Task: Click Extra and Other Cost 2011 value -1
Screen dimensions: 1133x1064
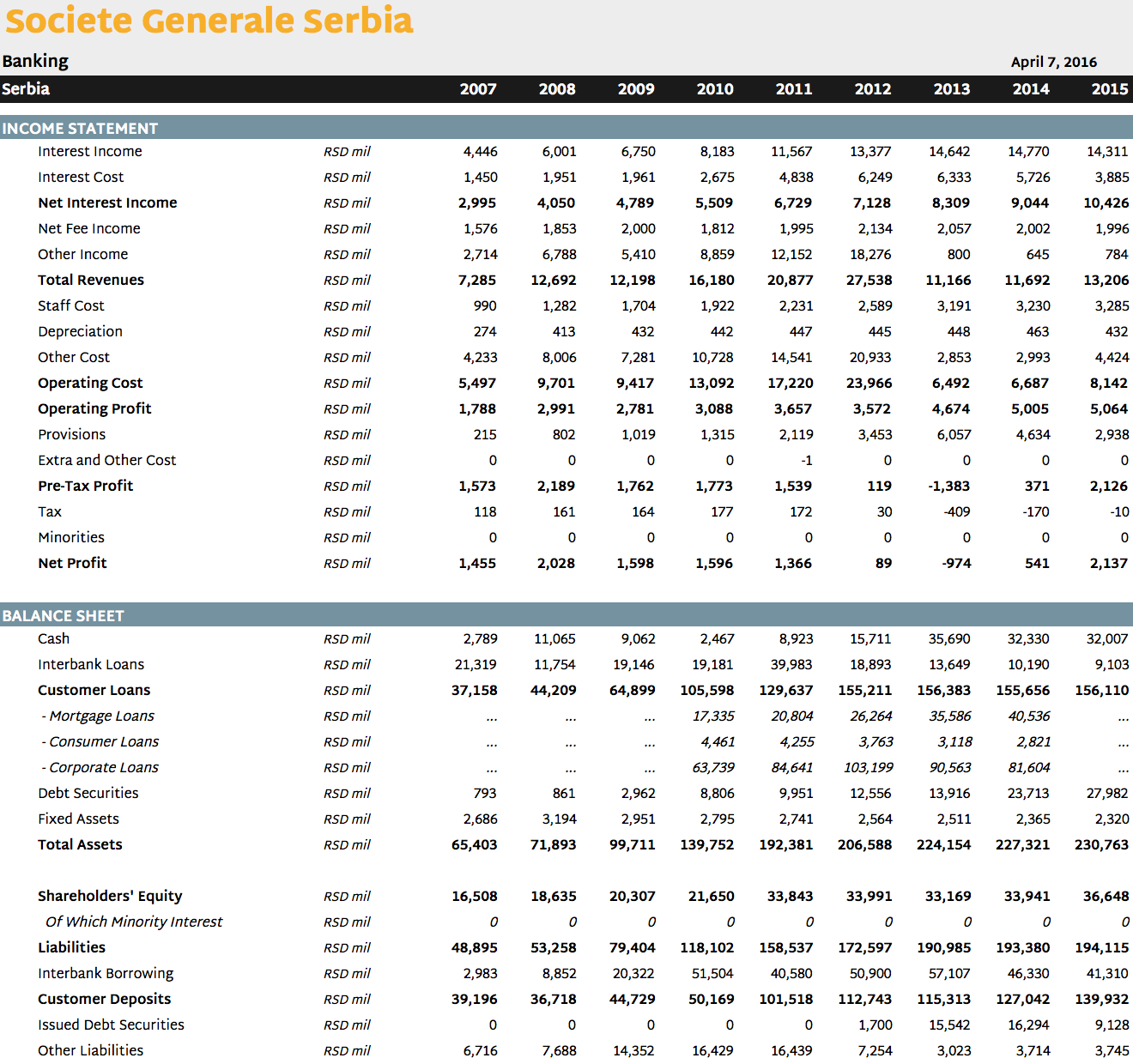Action: tap(807, 461)
